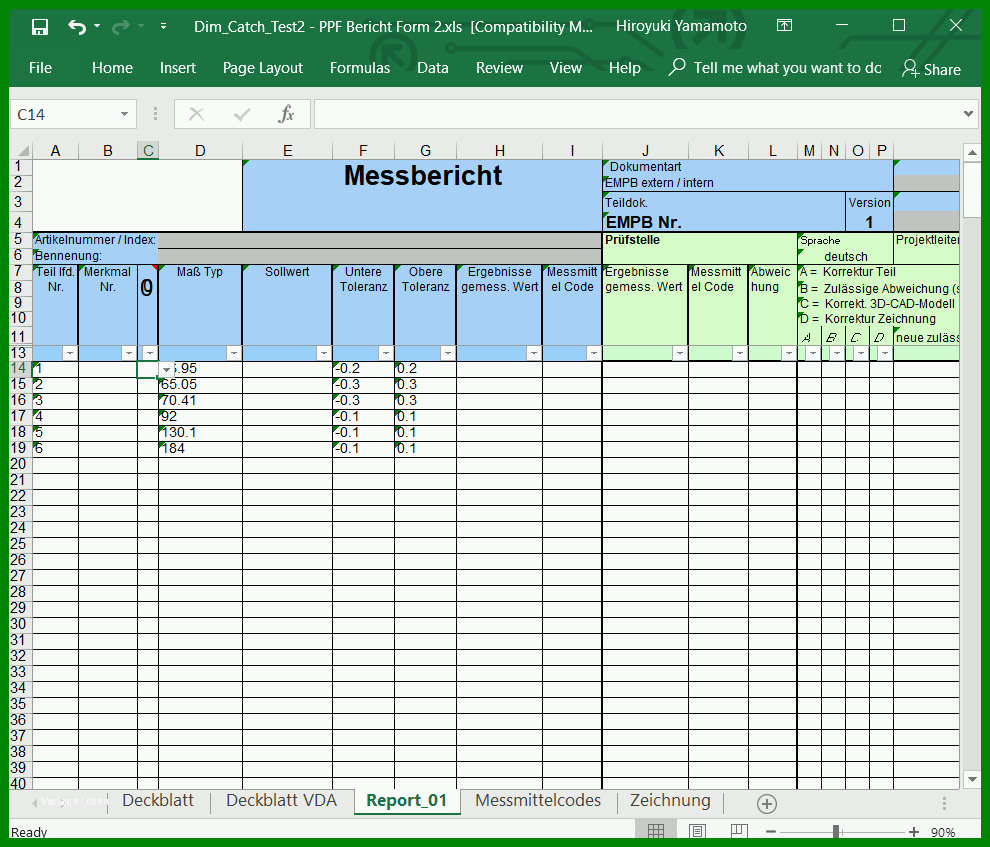The width and height of the screenshot is (990, 847).
Task: Switch to Normal view icon
Action: (656, 831)
